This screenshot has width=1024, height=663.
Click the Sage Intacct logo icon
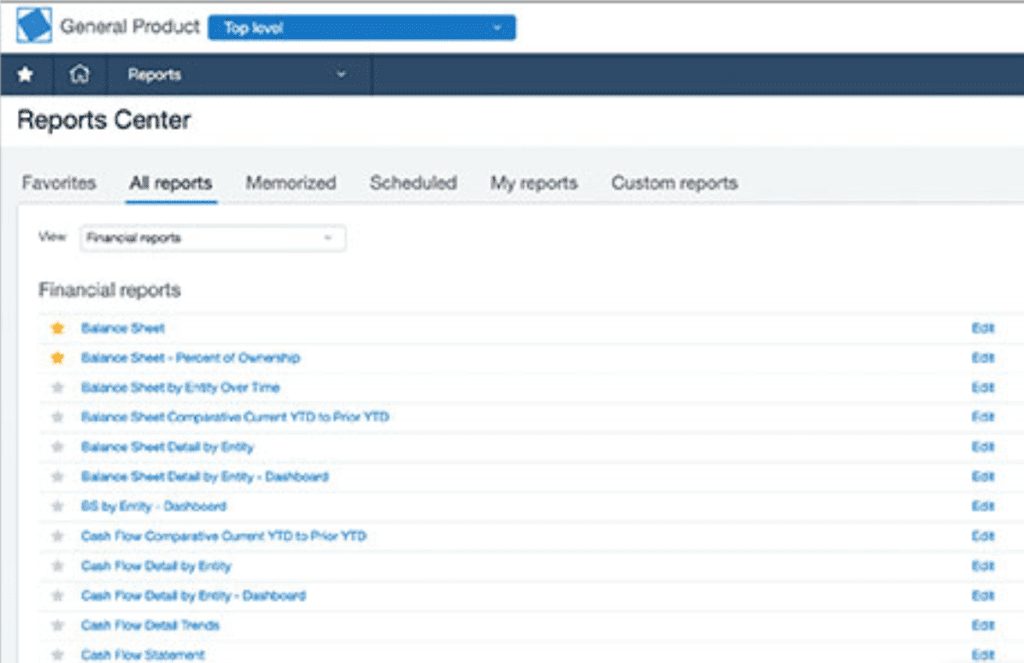(x=34, y=26)
